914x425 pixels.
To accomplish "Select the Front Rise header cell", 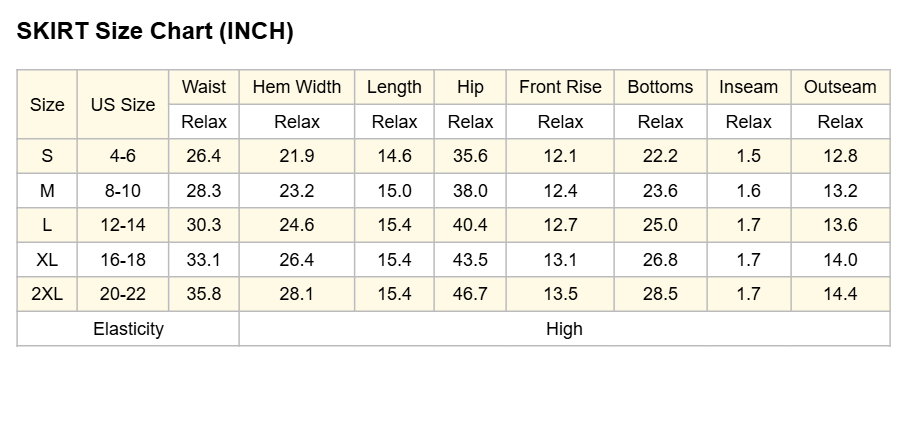I will (x=560, y=87).
